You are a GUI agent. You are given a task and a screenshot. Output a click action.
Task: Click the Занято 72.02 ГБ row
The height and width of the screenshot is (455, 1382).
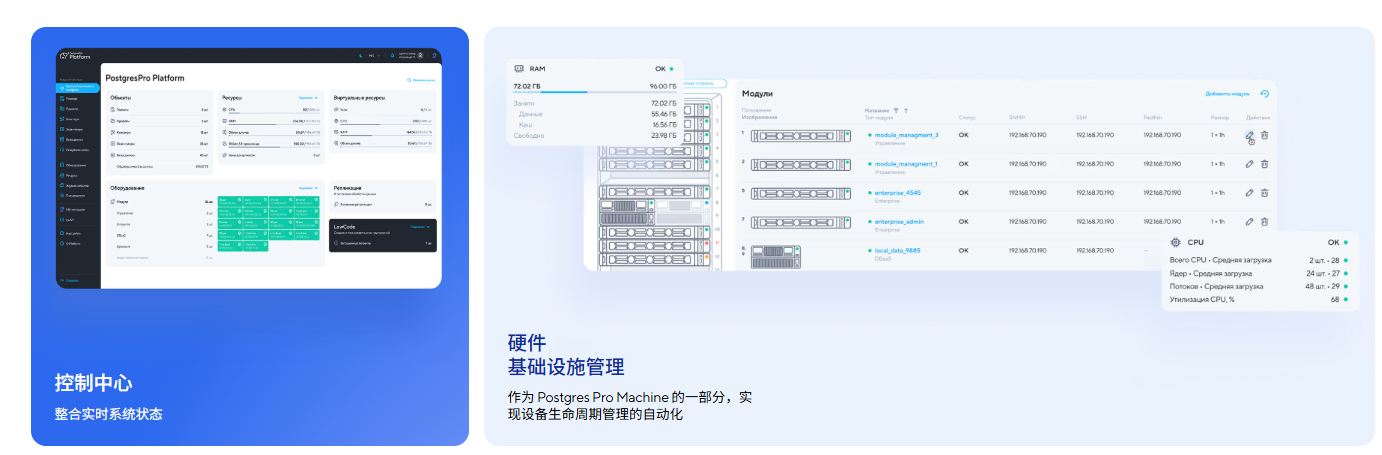click(x=595, y=103)
